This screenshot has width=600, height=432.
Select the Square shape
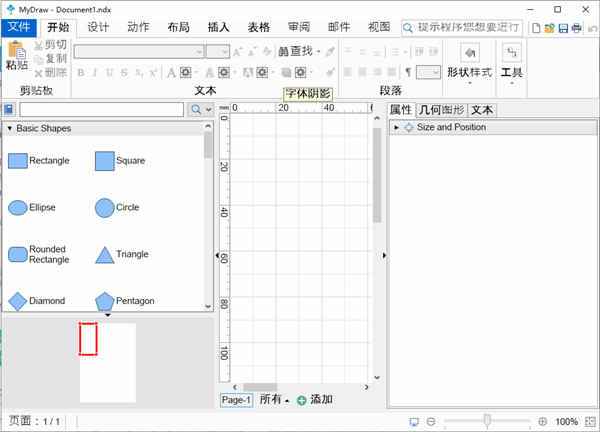click(120, 161)
